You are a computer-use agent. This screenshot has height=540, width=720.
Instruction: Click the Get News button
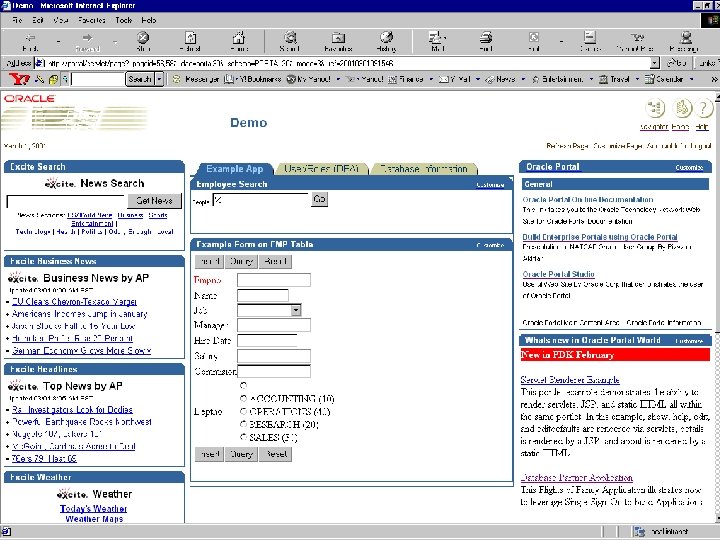pyautogui.click(x=154, y=201)
